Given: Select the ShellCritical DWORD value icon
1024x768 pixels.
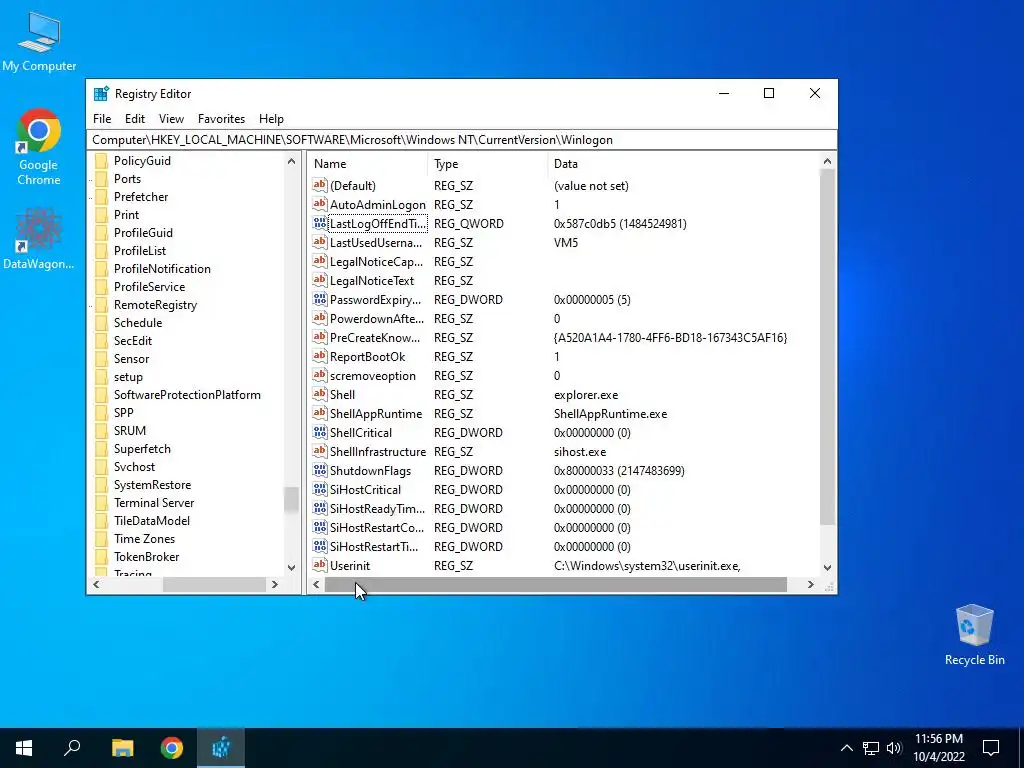Looking at the screenshot, I should pos(319,432).
